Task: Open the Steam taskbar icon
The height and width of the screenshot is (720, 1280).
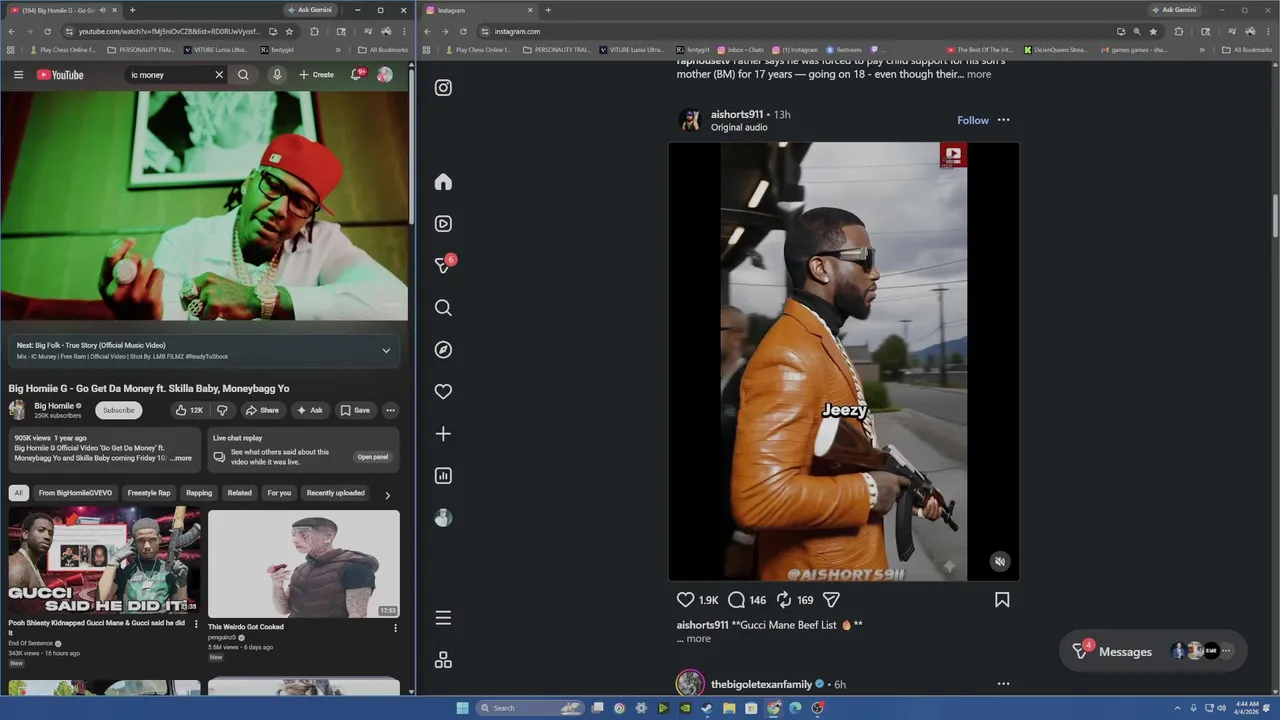Action: pyautogui.click(x=707, y=708)
